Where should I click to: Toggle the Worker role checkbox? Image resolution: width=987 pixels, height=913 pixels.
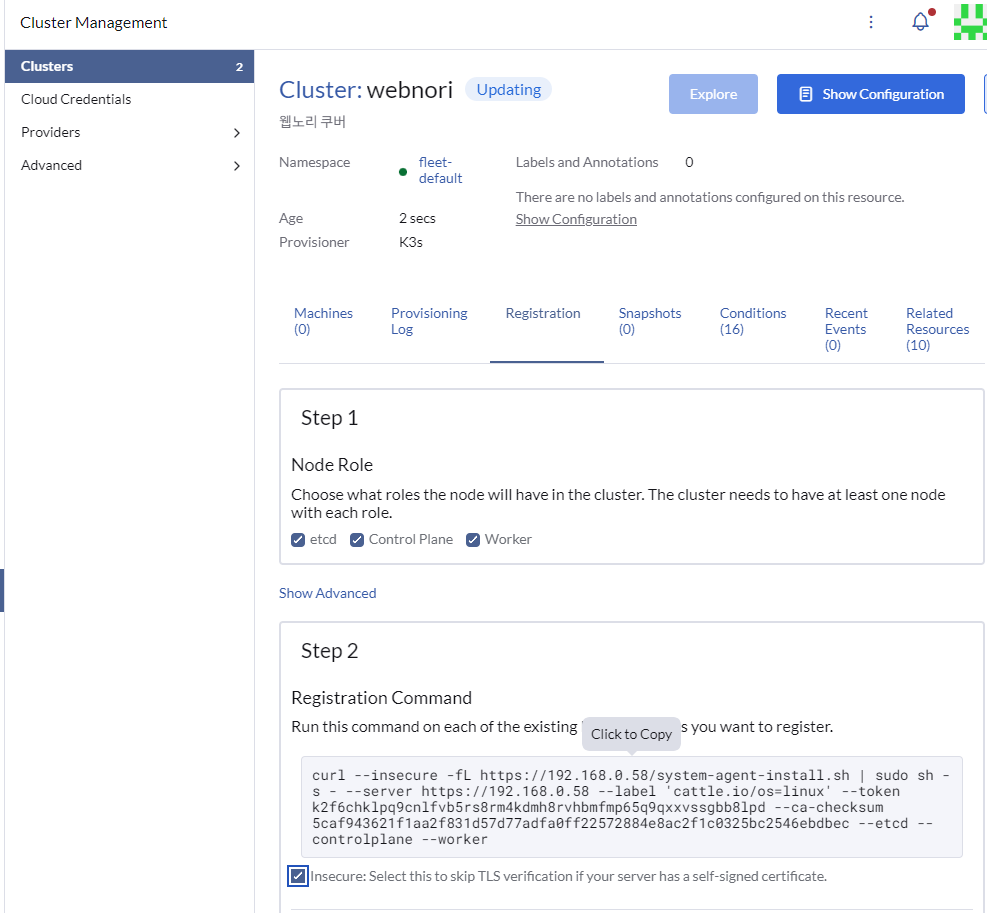coord(473,540)
